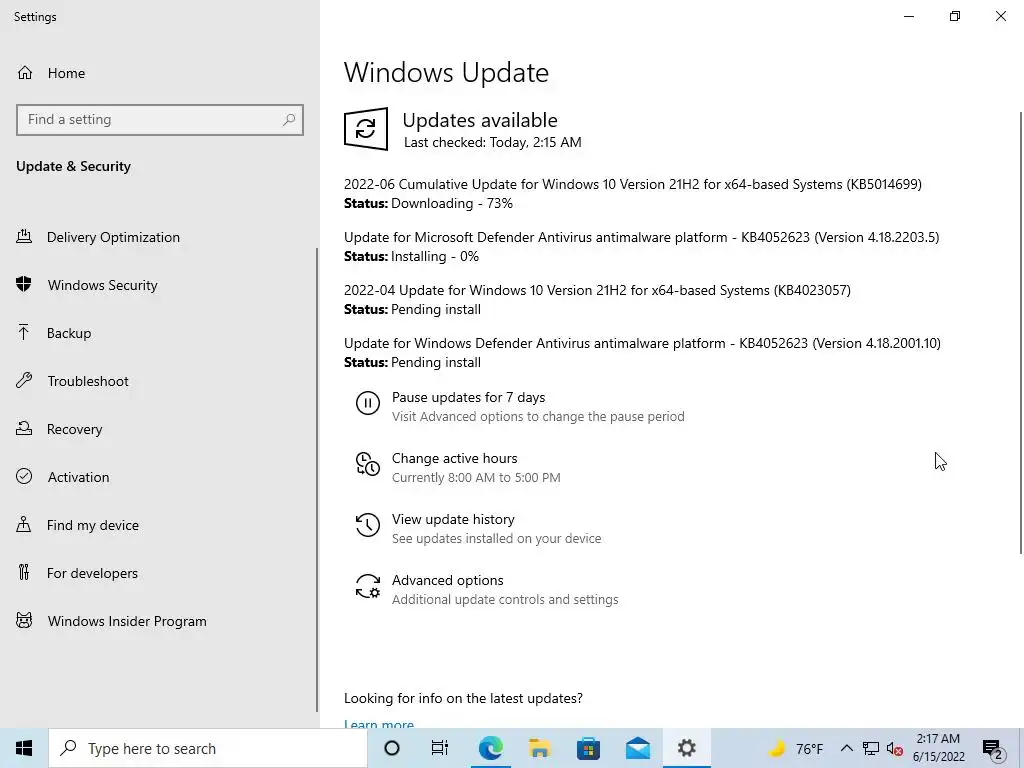Click the Home house icon in sidebar
Image resolution: width=1024 pixels, height=768 pixels.
pos(25,72)
